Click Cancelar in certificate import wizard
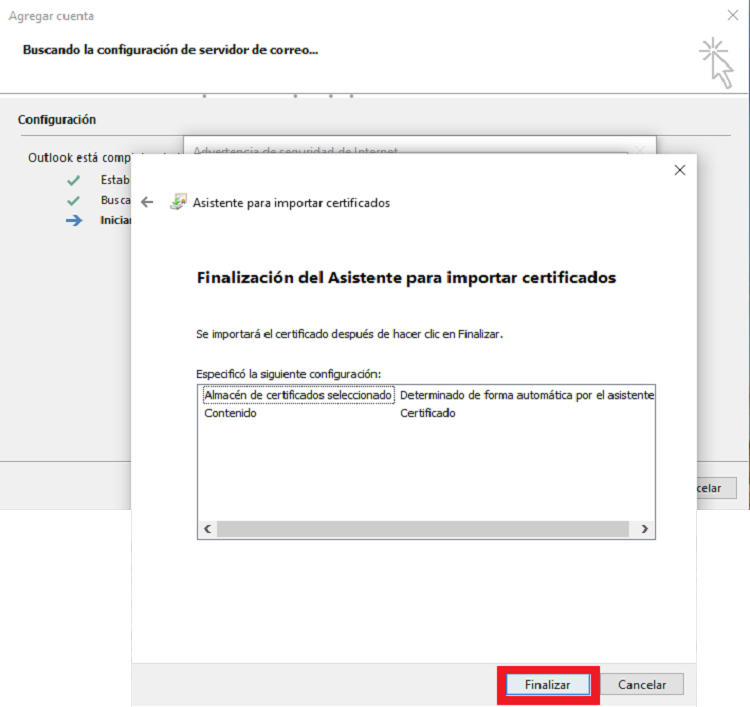 coord(642,685)
